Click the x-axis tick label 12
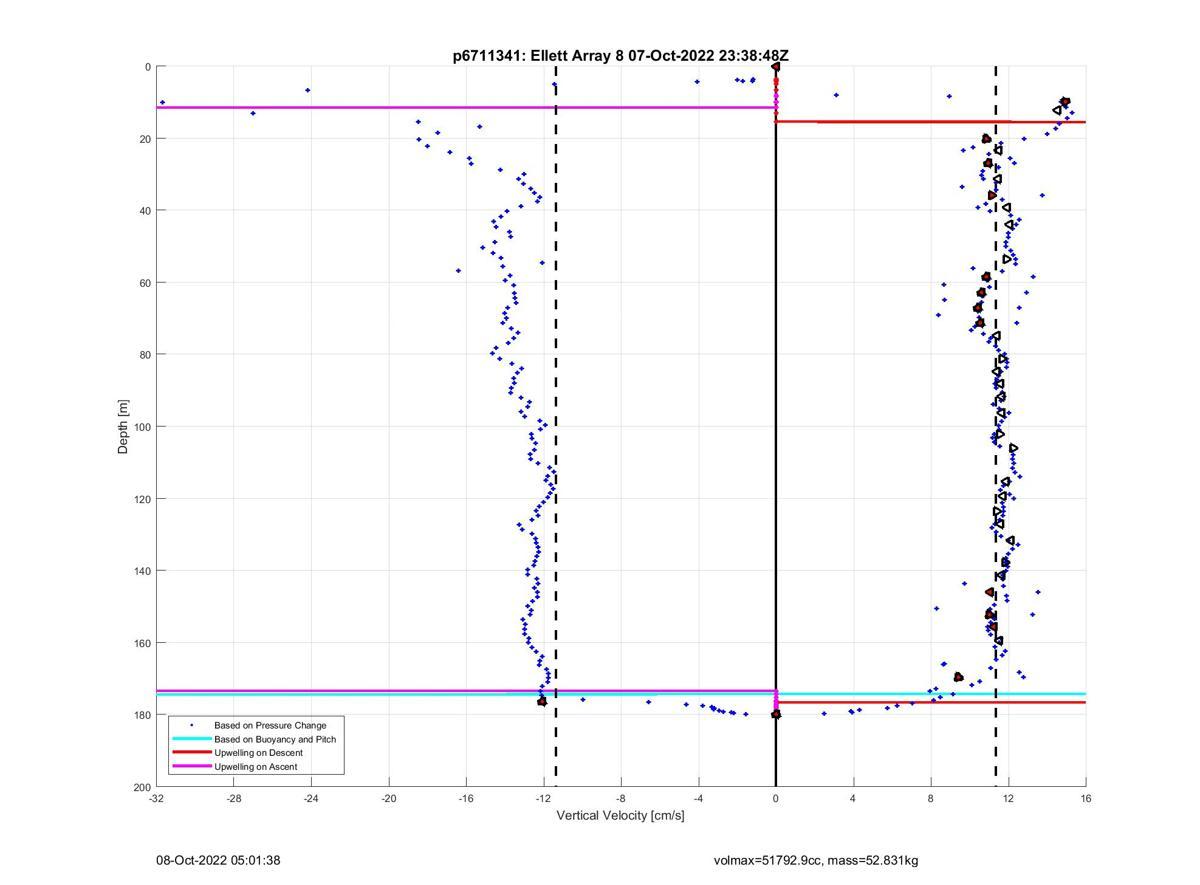 pyautogui.click(x=1008, y=798)
